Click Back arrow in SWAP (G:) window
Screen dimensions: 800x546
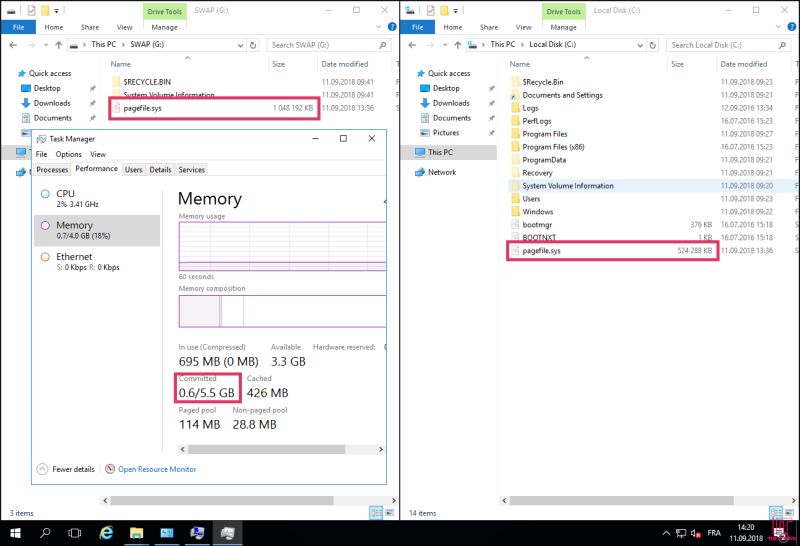point(13,45)
